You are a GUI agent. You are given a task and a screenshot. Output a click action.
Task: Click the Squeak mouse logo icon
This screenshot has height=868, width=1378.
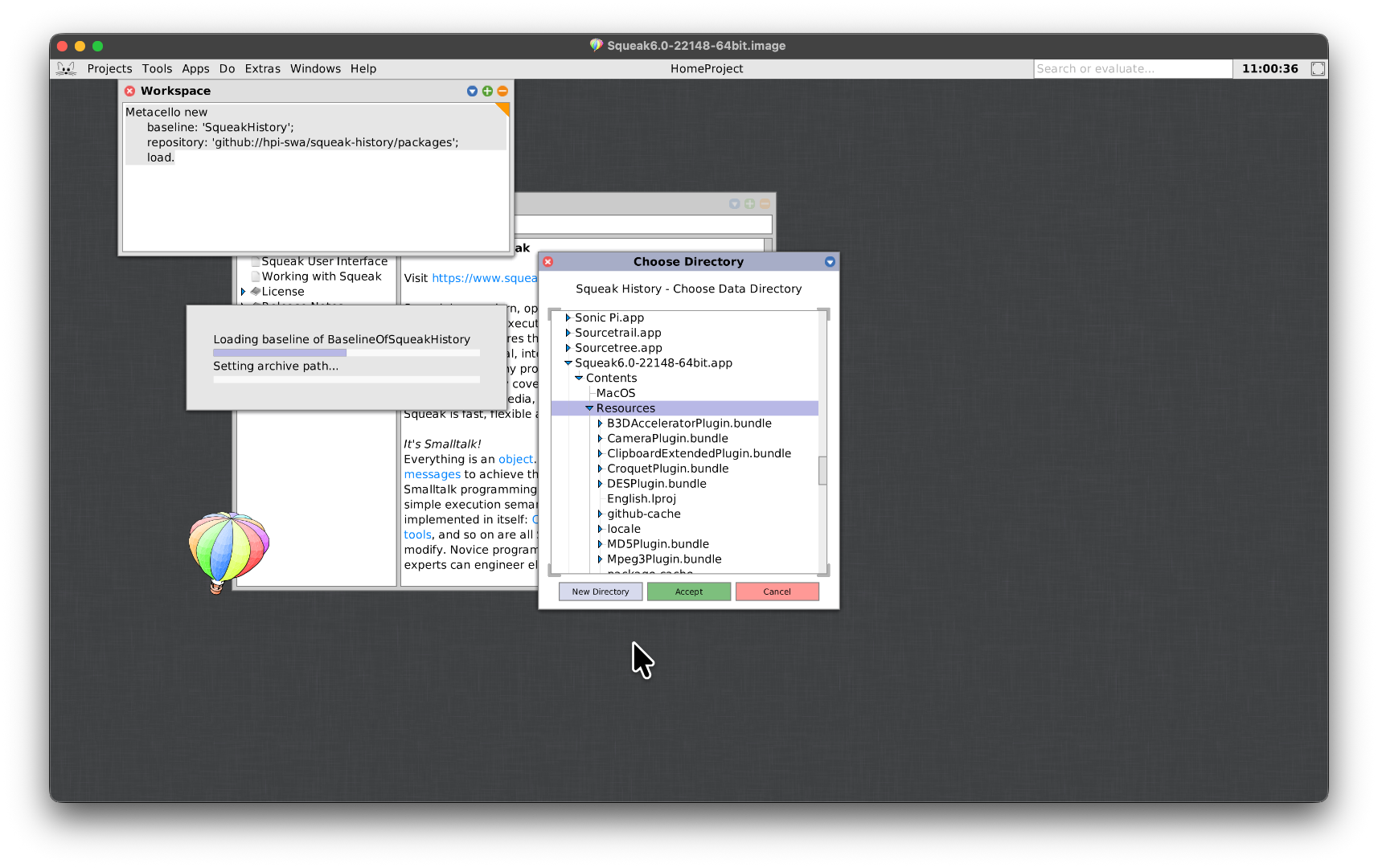click(x=66, y=69)
